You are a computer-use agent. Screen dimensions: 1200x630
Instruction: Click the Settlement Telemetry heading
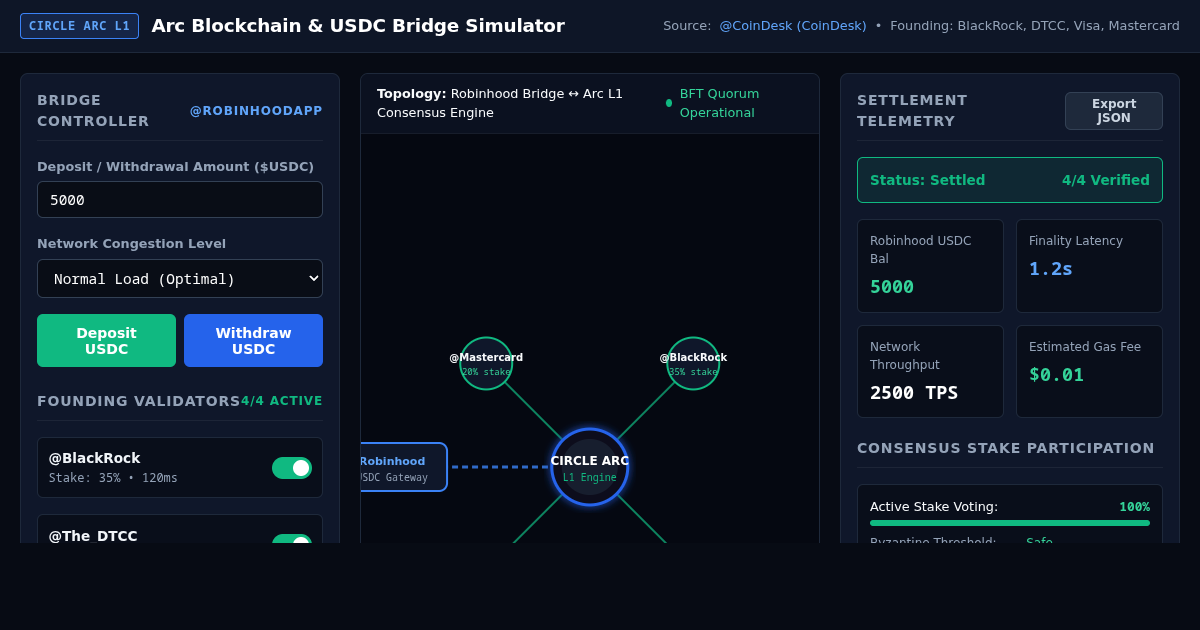point(912,111)
